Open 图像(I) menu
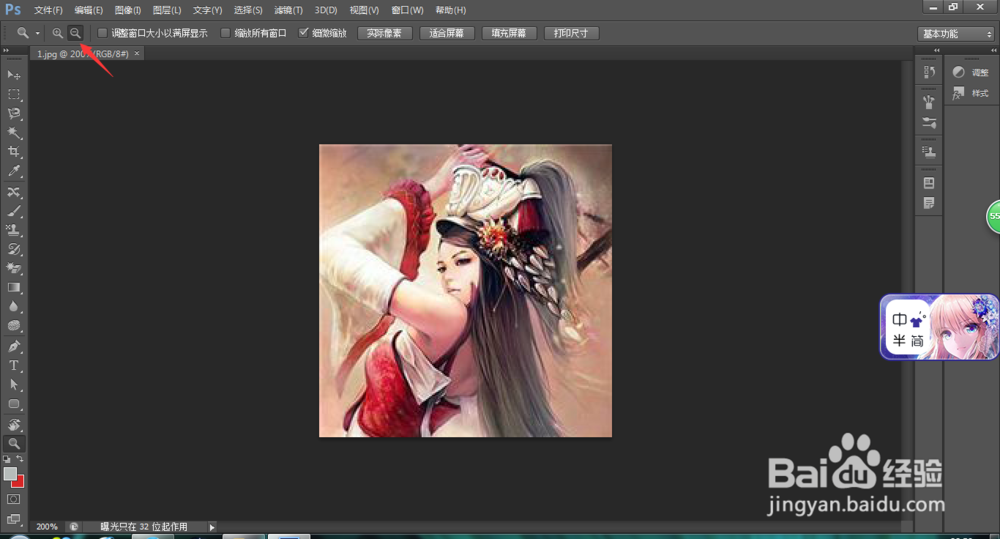1000x539 pixels. [x=128, y=10]
